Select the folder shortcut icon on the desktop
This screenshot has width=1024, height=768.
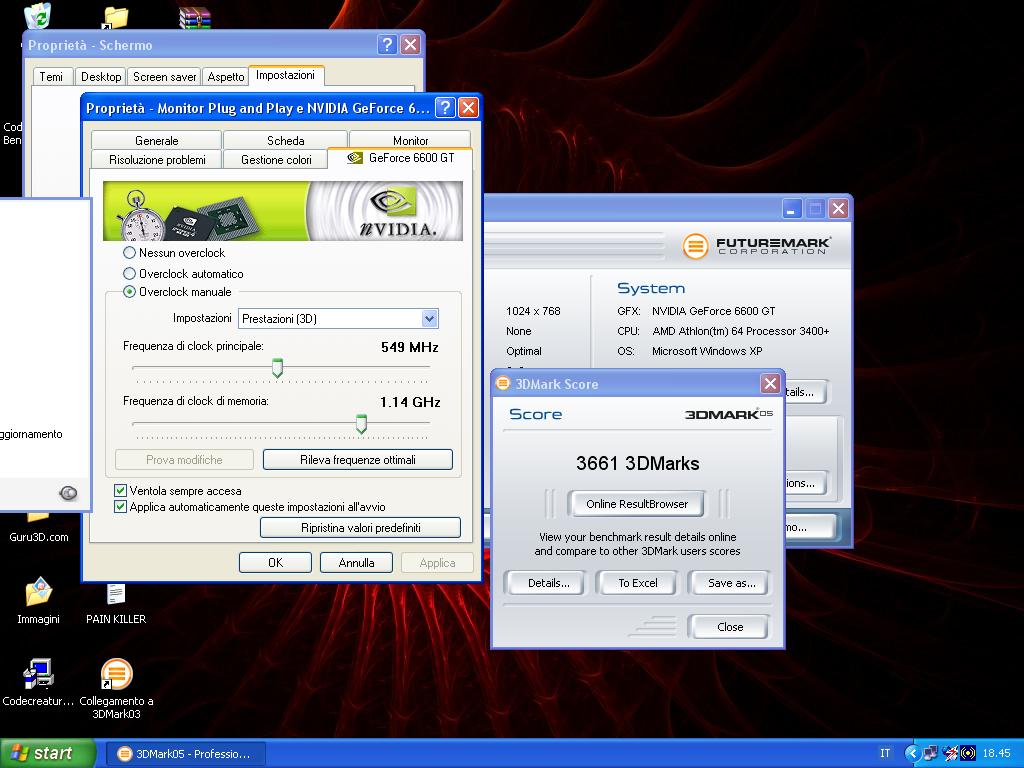(x=116, y=18)
